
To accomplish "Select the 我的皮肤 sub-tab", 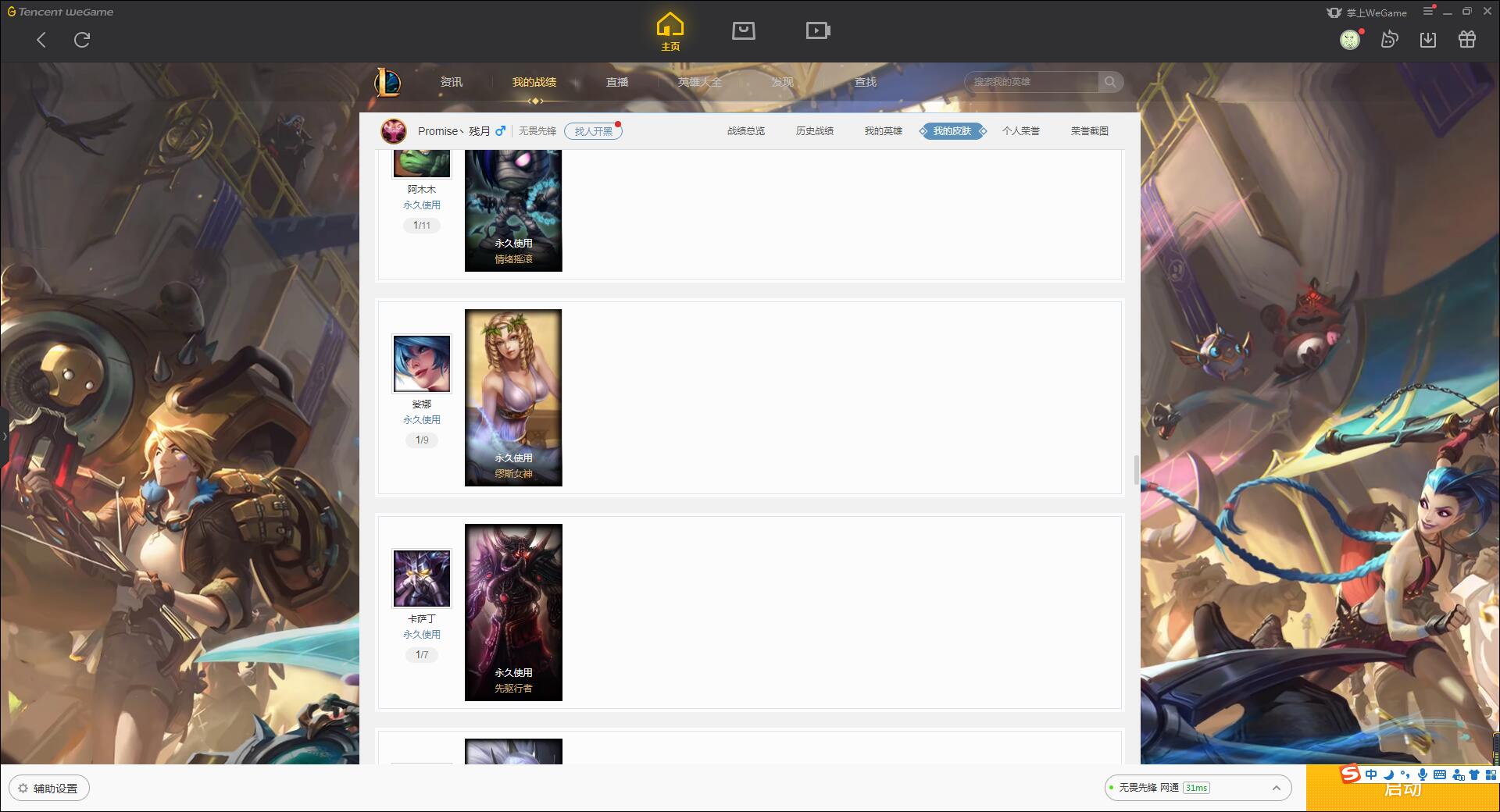I will (x=952, y=131).
